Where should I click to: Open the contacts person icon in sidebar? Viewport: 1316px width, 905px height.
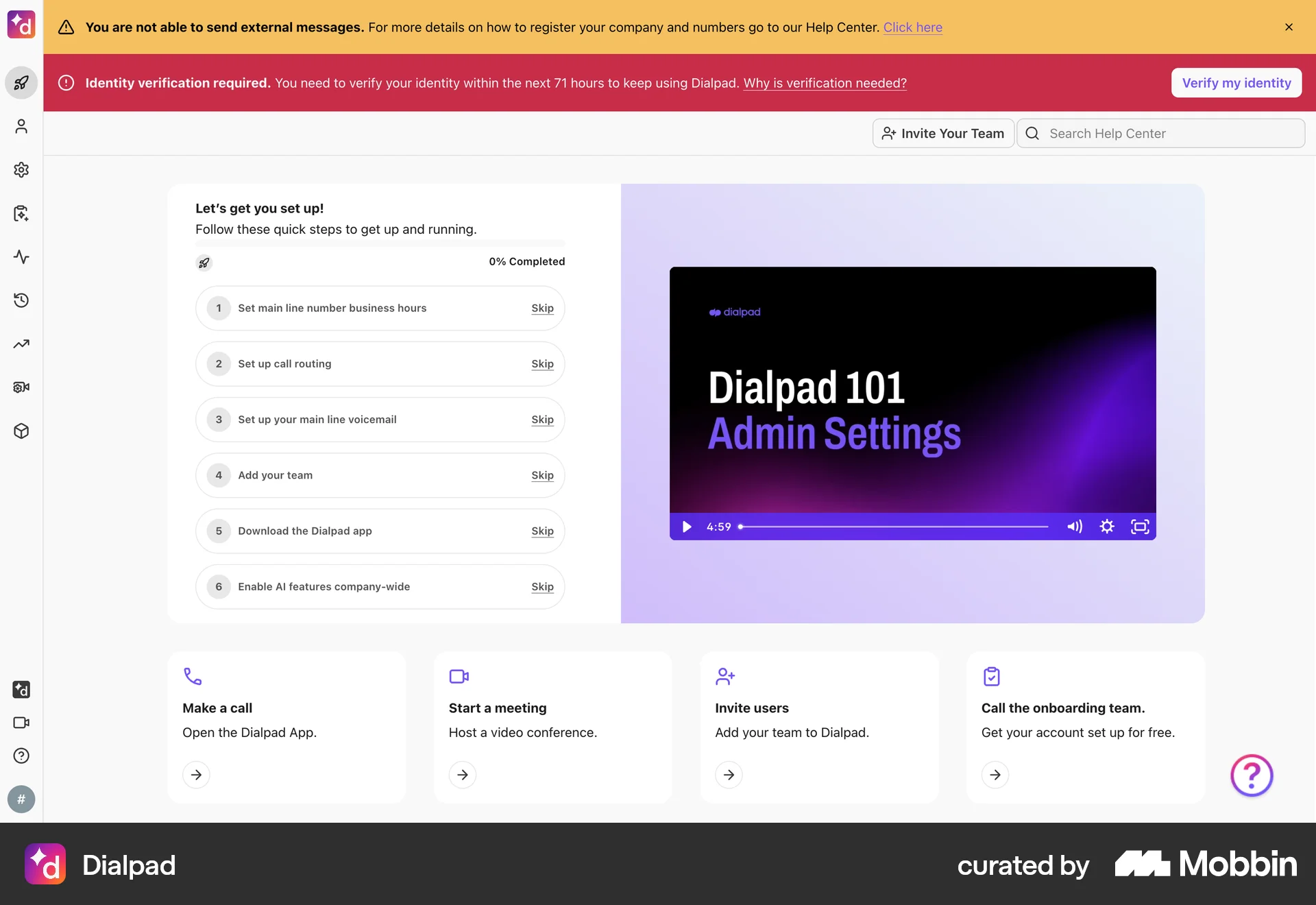pyautogui.click(x=21, y=127)
